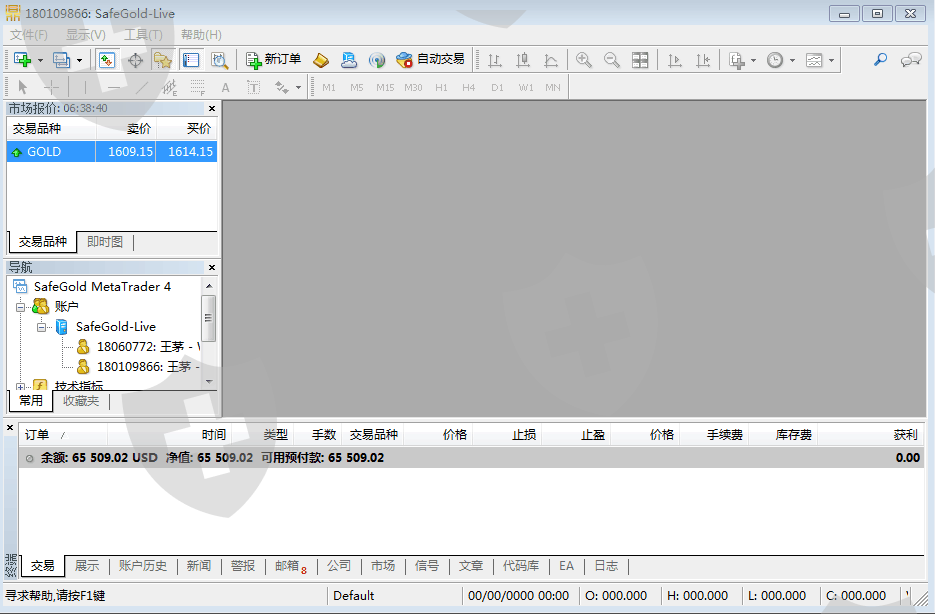Collapse the 账户 tree node
This screenshot has width=935, height=614.
pyautogui.click(x=19, y=307)
